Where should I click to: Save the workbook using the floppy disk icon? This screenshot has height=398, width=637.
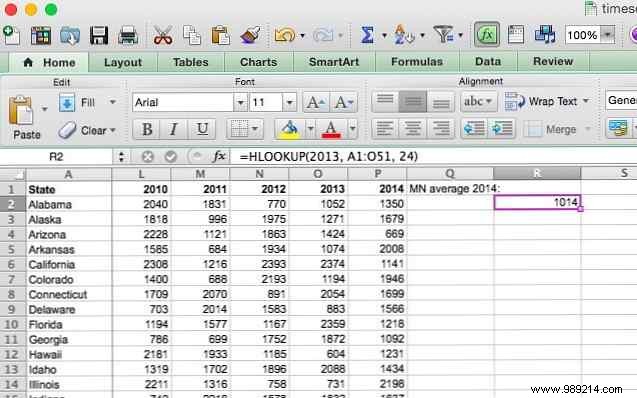[x=99, y=35]
